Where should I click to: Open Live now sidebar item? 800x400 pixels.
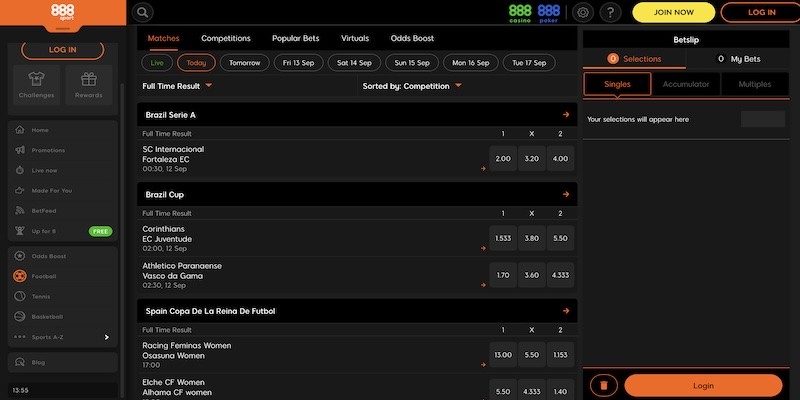coord(63,170)
